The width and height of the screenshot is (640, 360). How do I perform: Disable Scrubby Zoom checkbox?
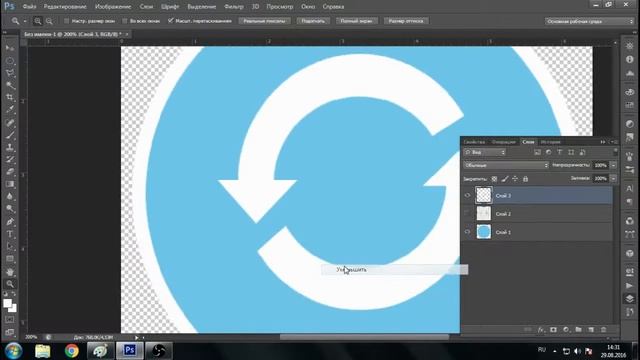click(171, 21)
